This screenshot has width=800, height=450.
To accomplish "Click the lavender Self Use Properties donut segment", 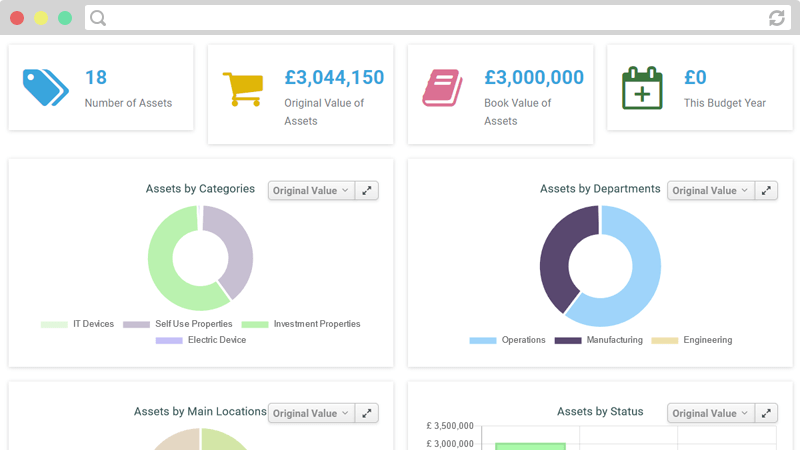I will (238, 245).
